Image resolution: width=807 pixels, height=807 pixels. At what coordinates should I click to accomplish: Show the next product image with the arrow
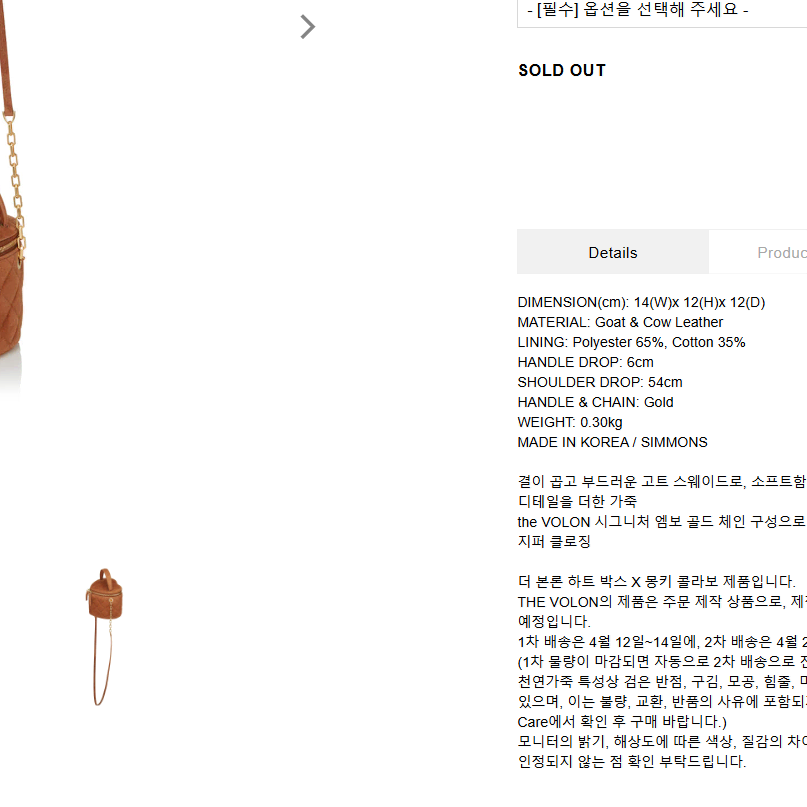click(307, 27)
